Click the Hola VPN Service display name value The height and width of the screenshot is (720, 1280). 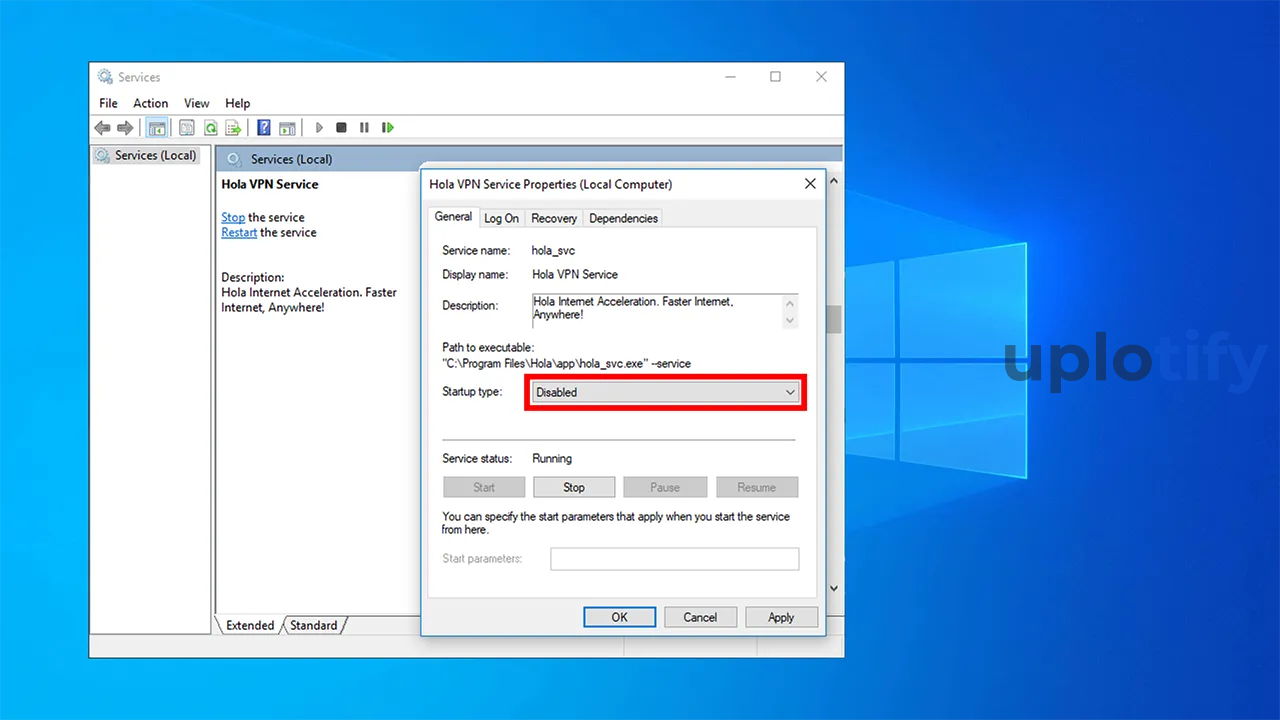(575, 274)
